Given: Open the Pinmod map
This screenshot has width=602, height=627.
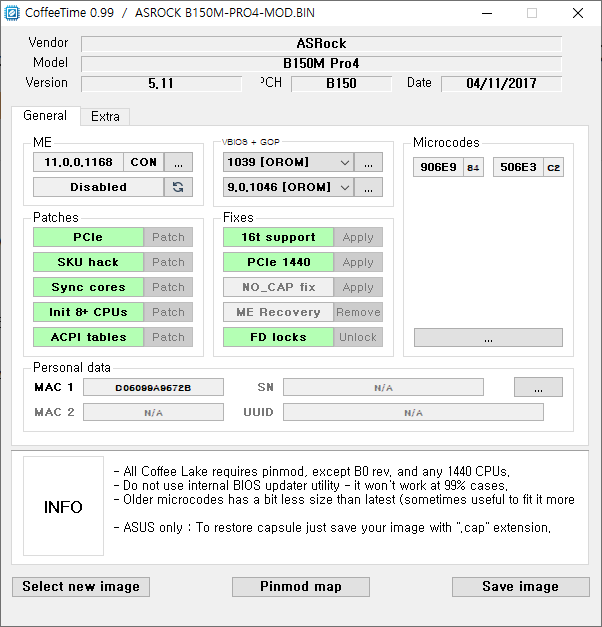Looking at the screenshot, I should pos(301,587).
